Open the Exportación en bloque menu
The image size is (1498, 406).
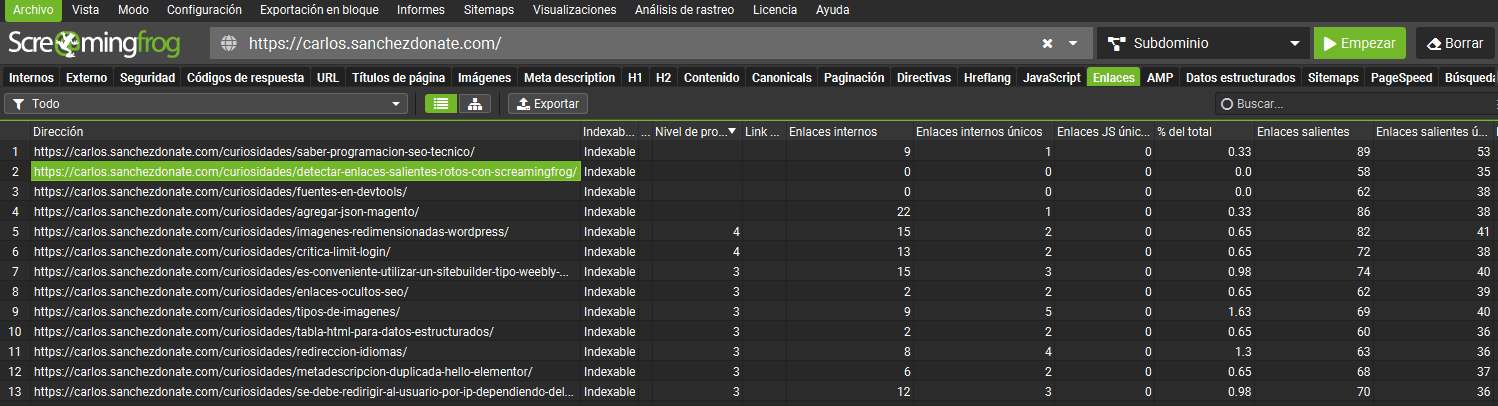(319, 10)
